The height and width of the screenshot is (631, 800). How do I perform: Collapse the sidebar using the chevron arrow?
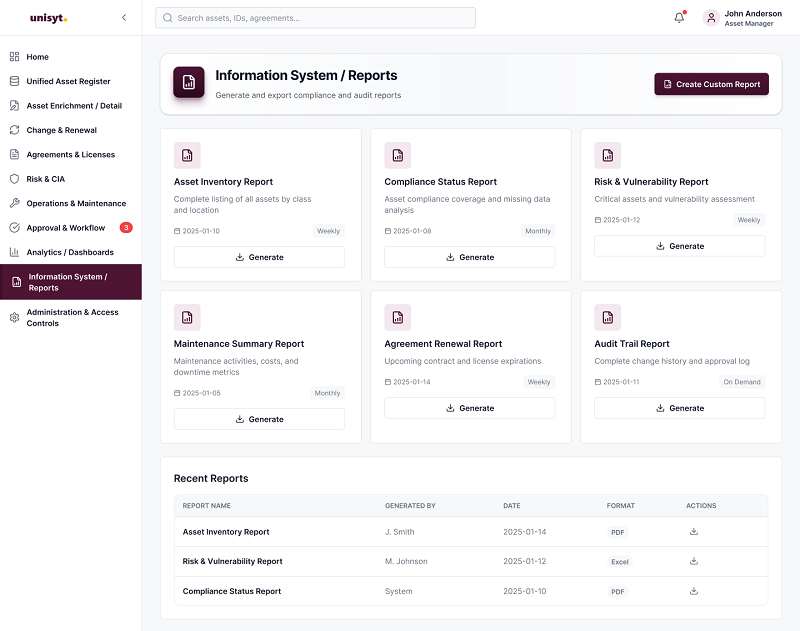click(124, 18)
